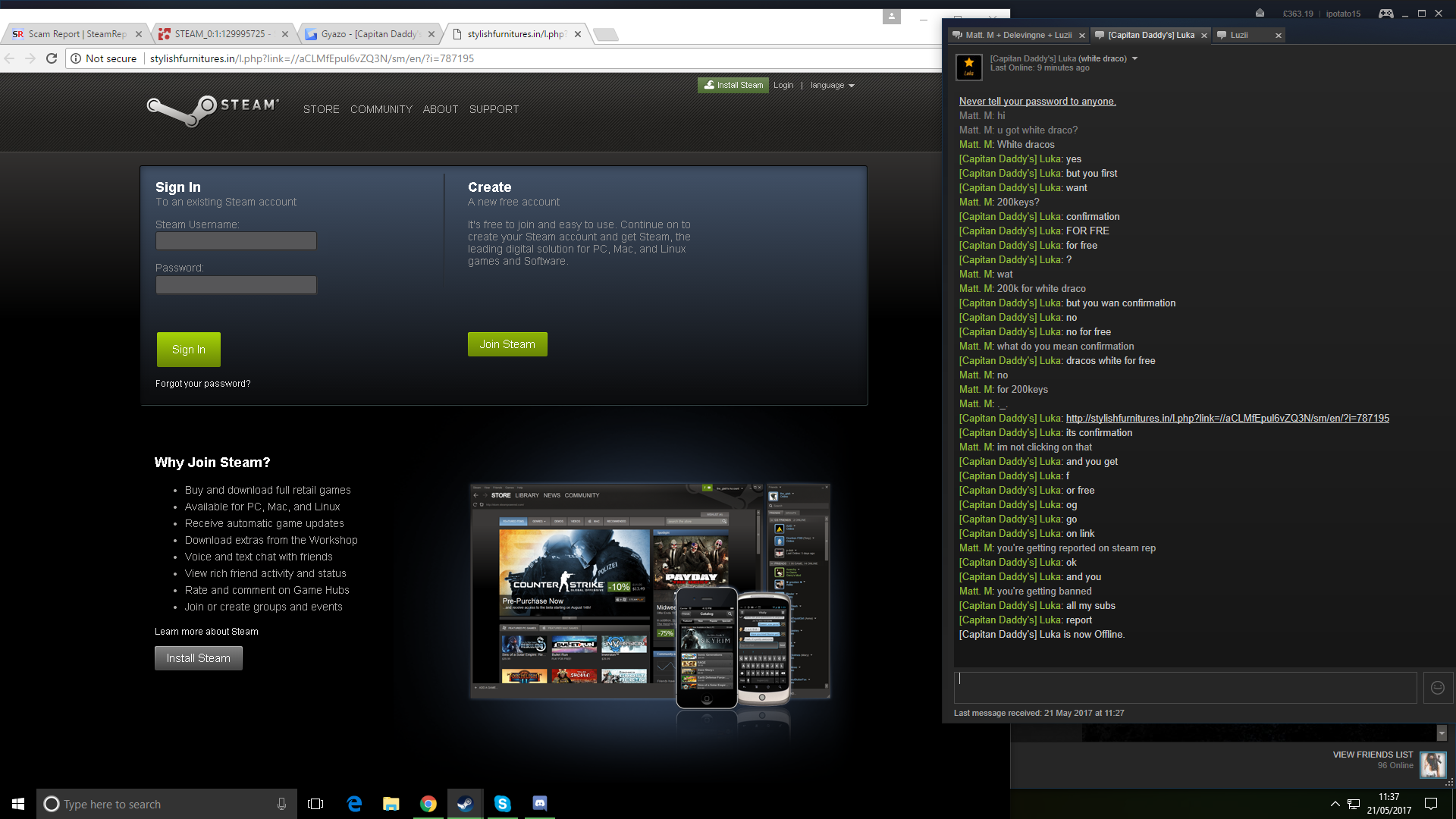1456x819 pixels.
Task: Click Luka's star avatar in chat header
Action: [968, 67]
